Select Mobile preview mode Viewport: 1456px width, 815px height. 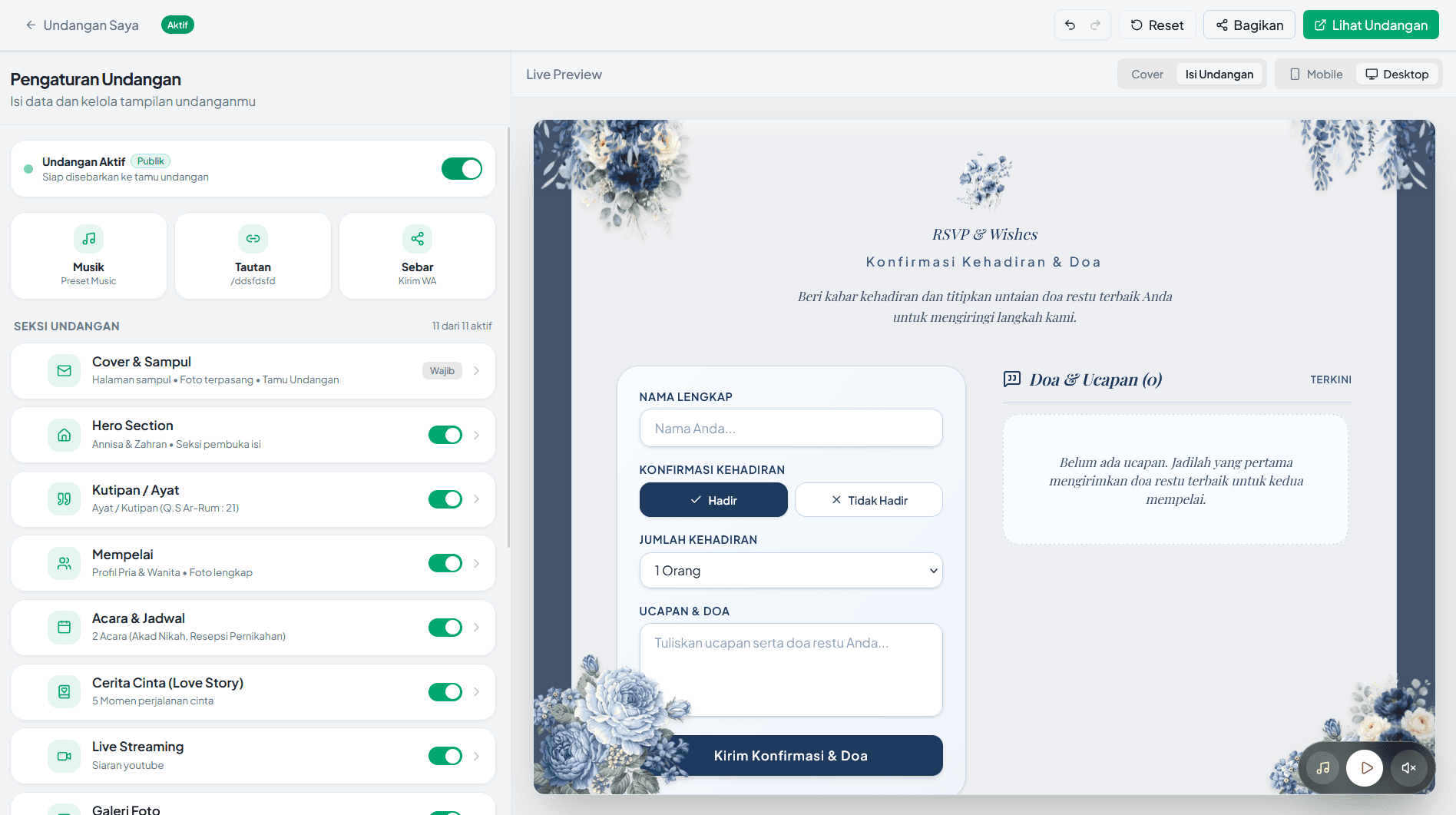coord(1316,75)
